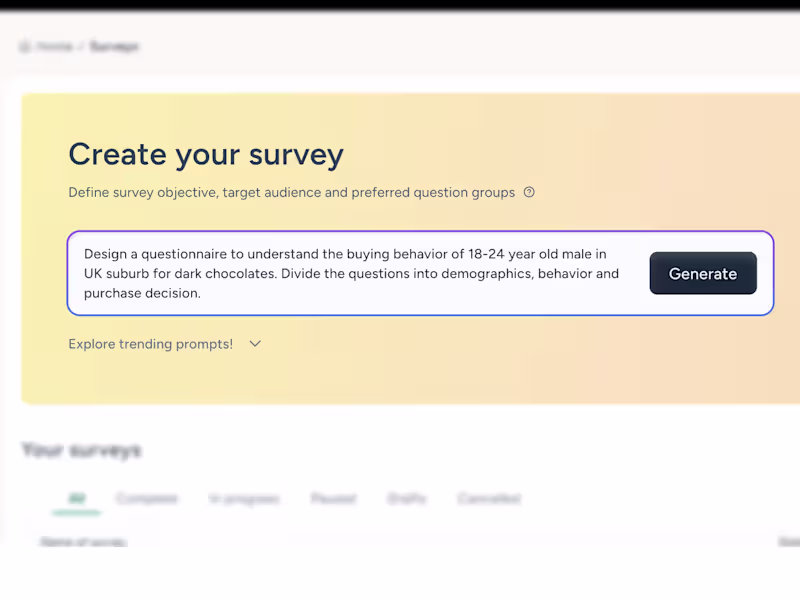Select the All tab under Your surveys

76,499
